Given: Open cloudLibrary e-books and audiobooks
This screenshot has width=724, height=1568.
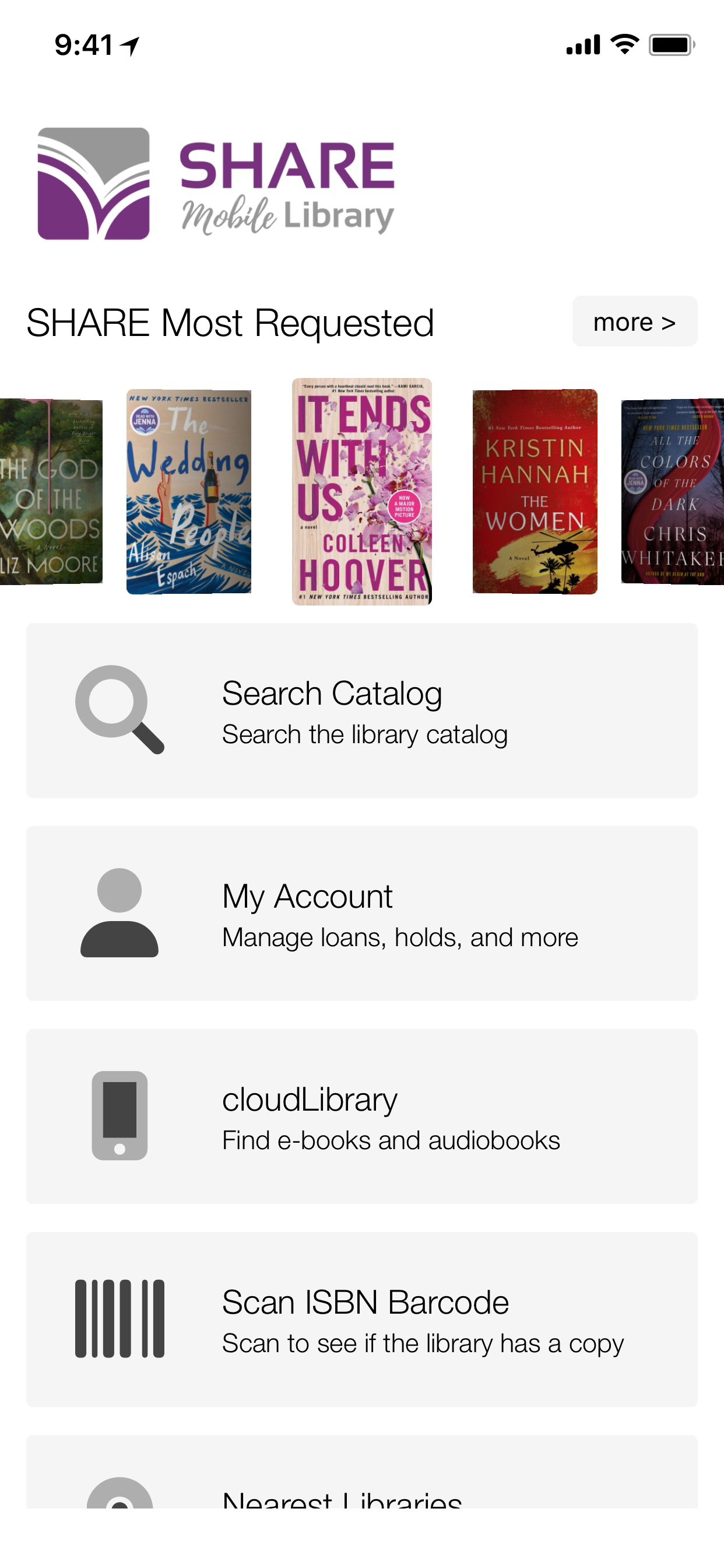Looking at the screenshot, I should 362,1116.
